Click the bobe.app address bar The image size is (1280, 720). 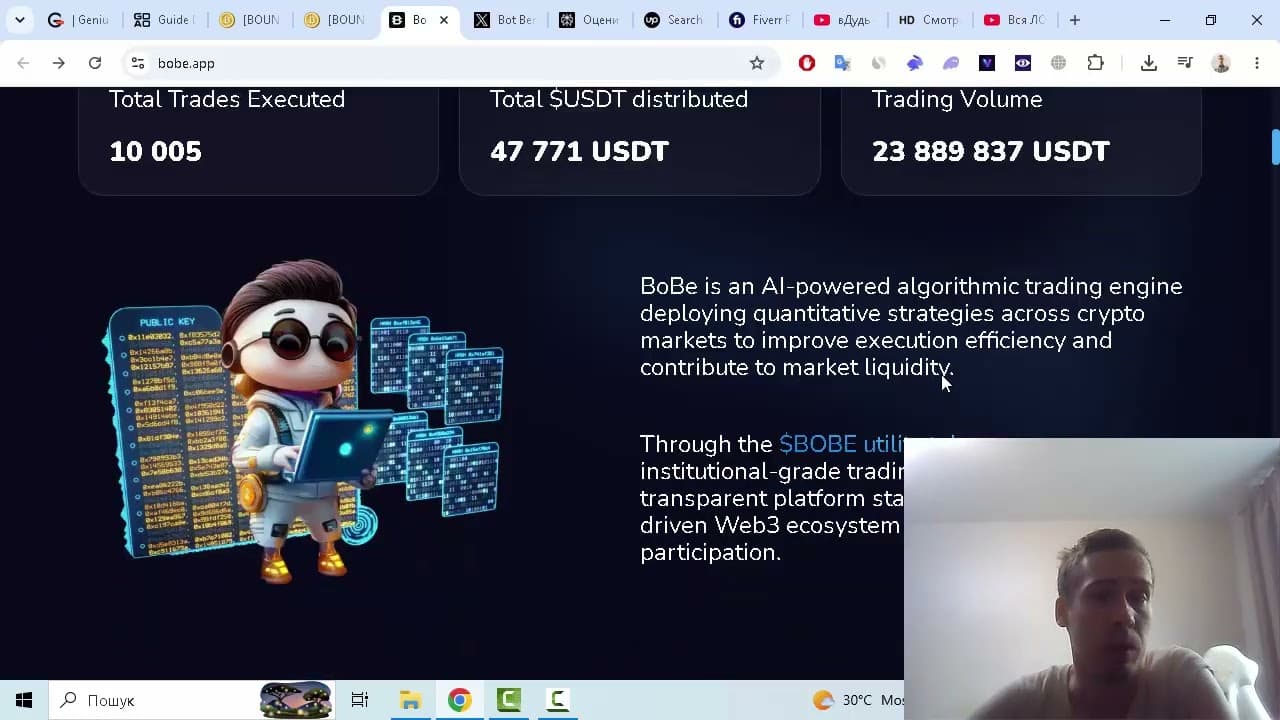coord(448,63)
